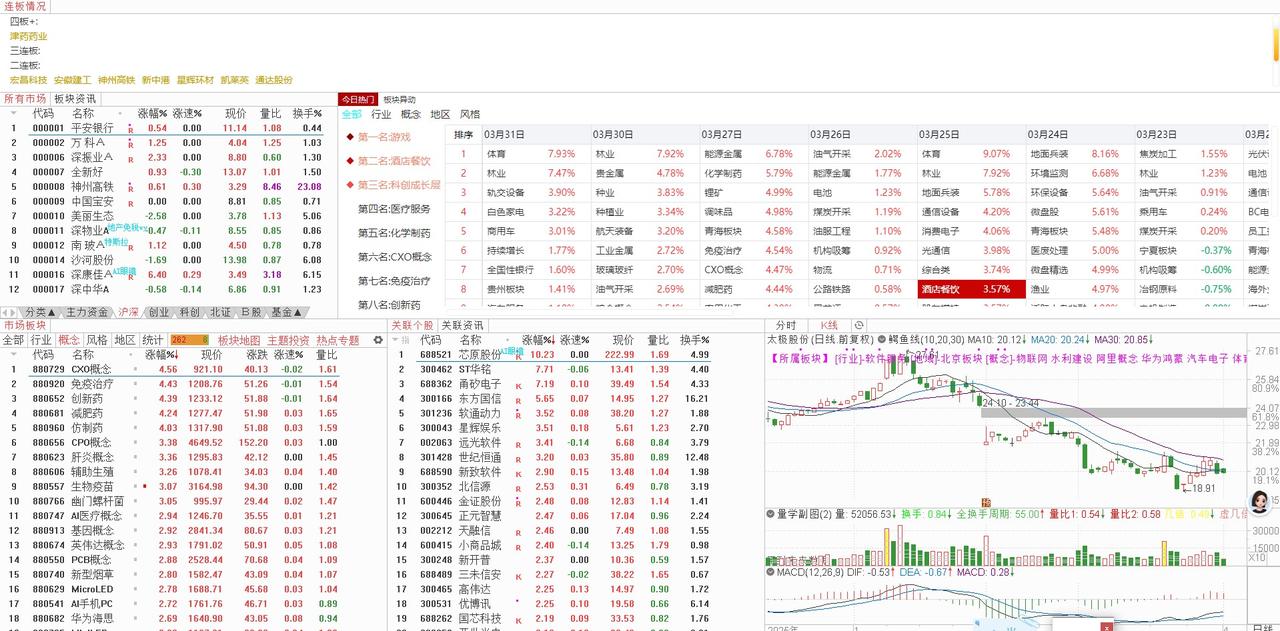Click the refresh clock icon beside the K线 tab
Image resolution: width=1280 pixels, height=631 pixels.
(x=859, y=325)
